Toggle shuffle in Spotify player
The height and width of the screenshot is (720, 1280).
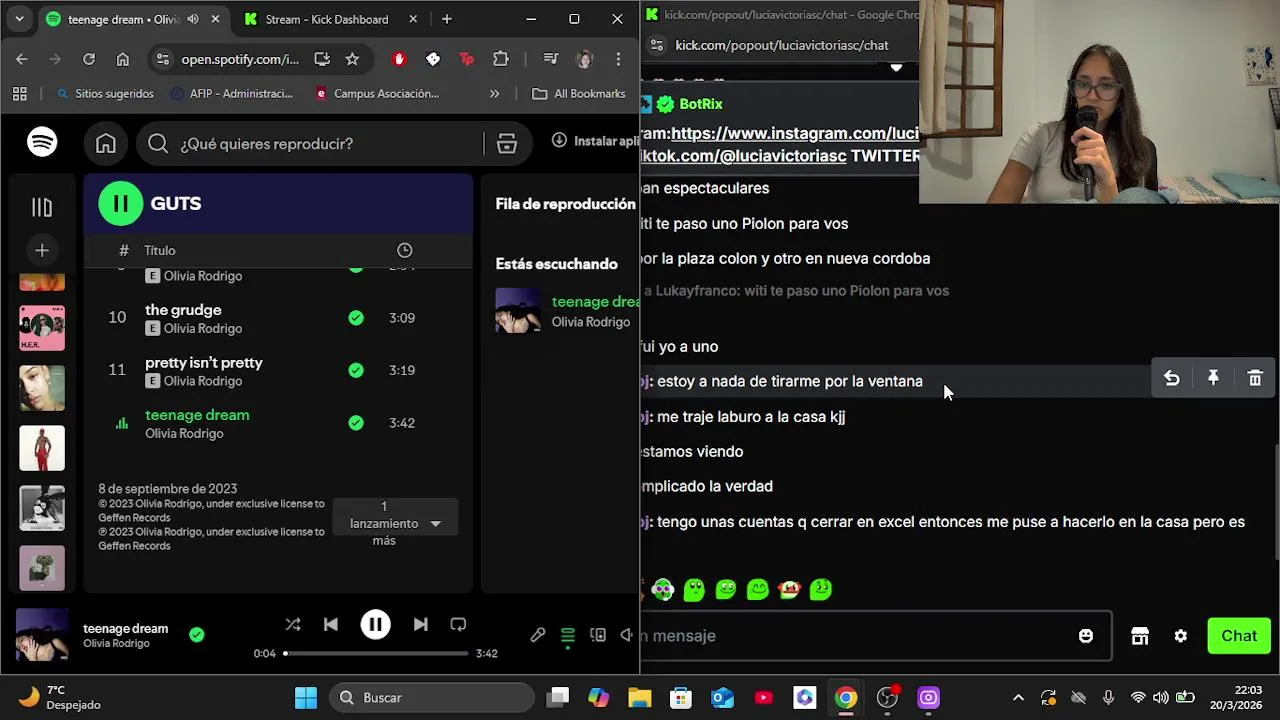point(293,624)
